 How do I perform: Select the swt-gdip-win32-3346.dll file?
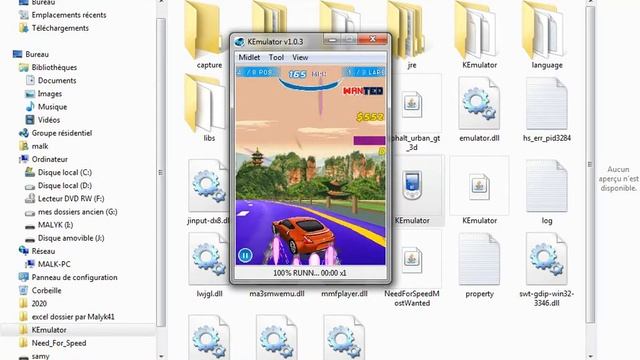[x=547, y=269]
